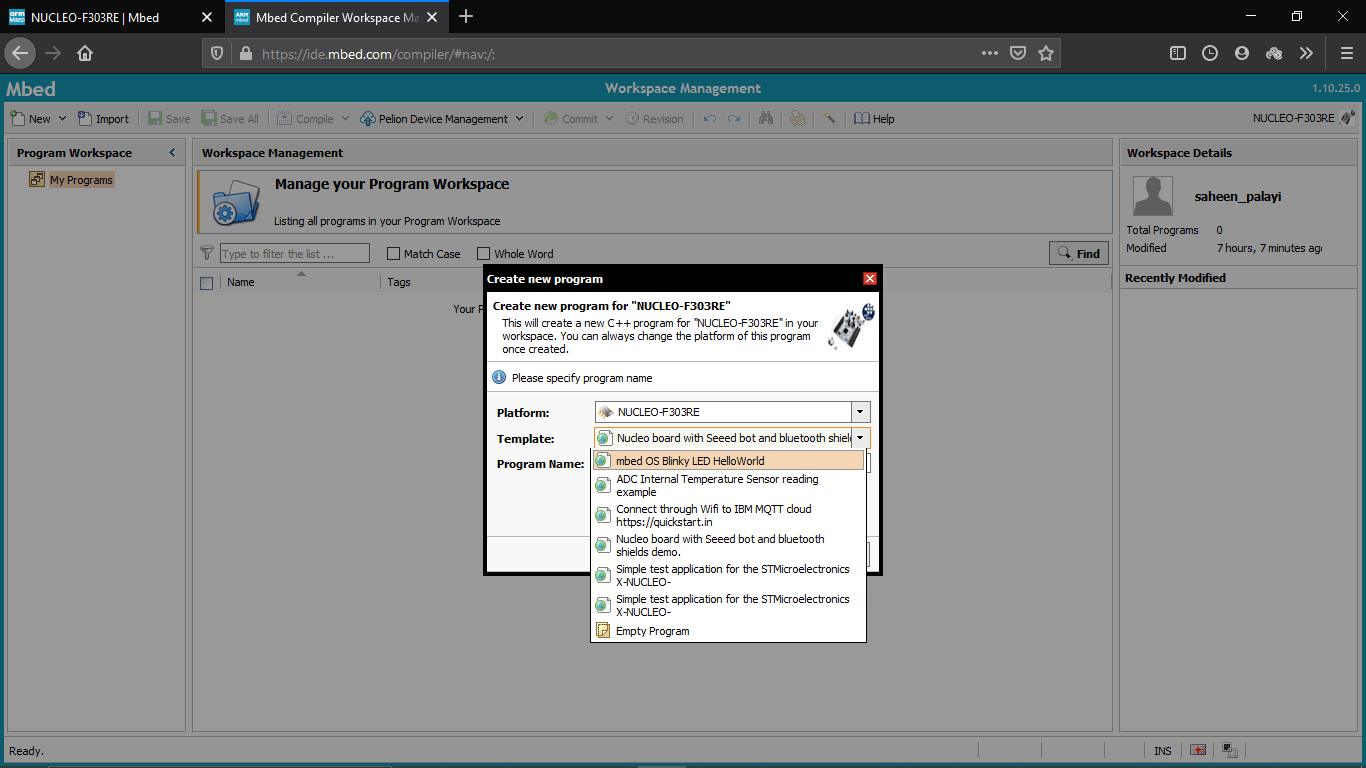Select mbed OS Blinky LED HelloWorld template
Viewport: 1366px width, 768px height.
pyautogui.click(x=728, y=461)
